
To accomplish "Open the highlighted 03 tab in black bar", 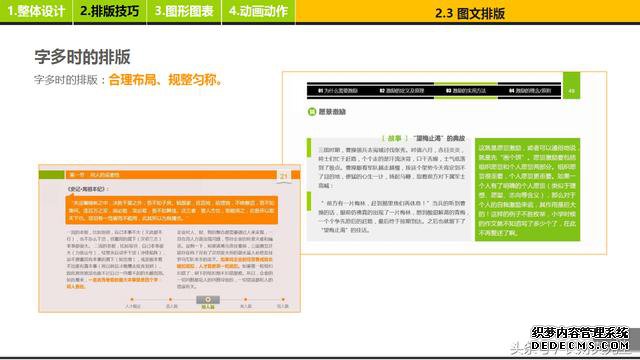I will tap(466, 91).
